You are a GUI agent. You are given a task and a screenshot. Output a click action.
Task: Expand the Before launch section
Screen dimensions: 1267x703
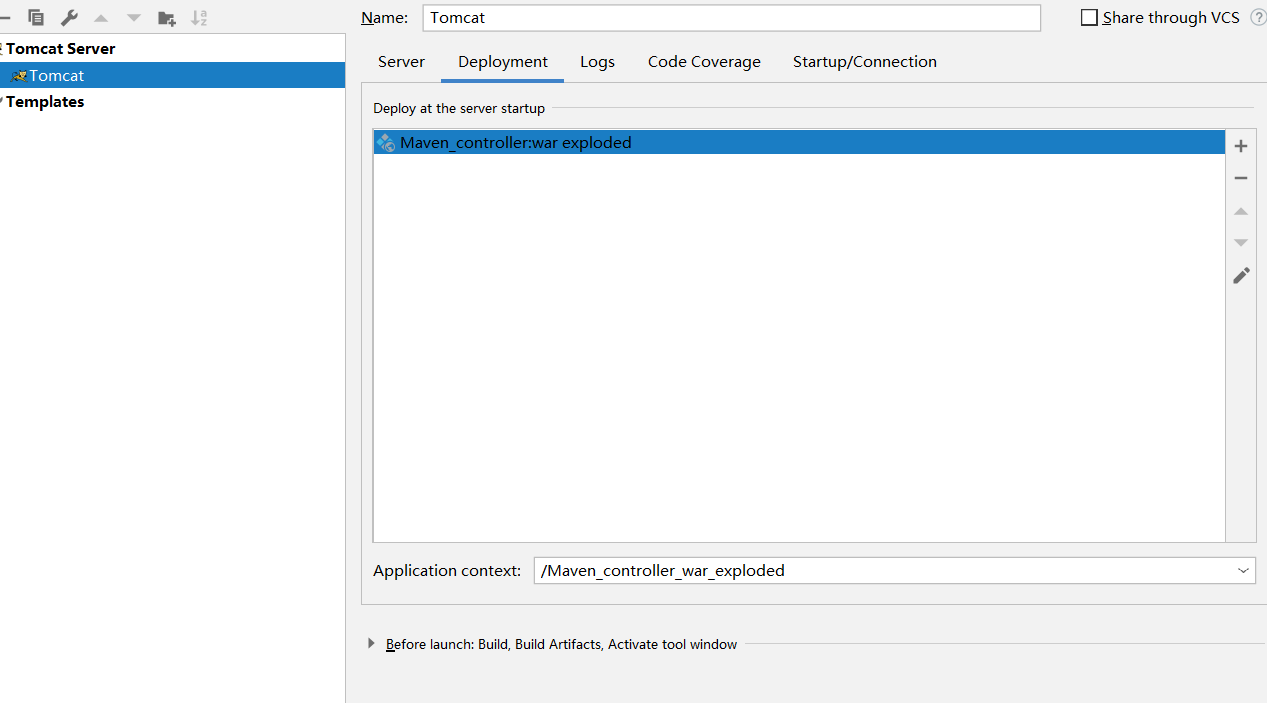(372, 644)
